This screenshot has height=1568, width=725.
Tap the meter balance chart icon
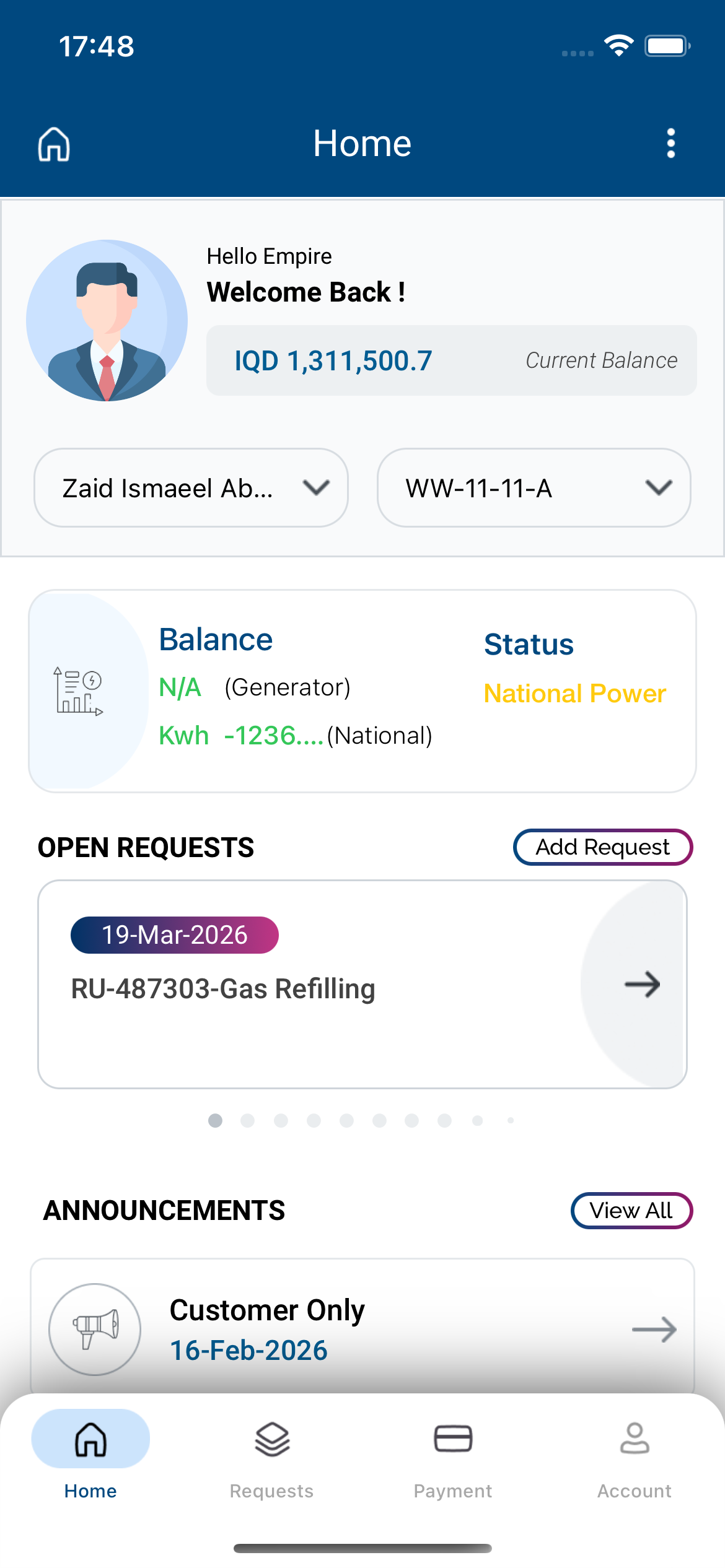click(x=78, y=691)
